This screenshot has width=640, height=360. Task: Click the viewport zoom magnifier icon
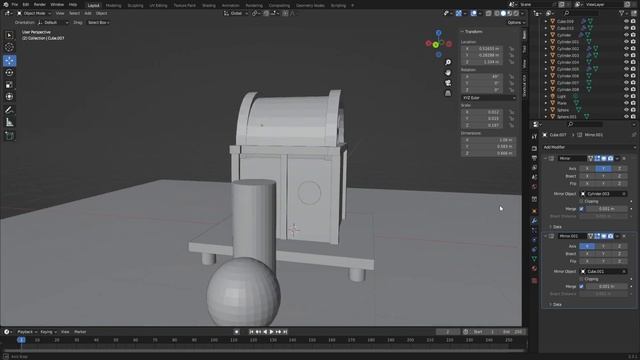(448, 62)
